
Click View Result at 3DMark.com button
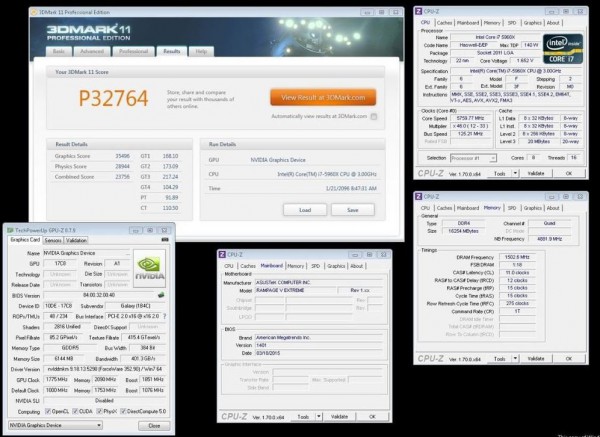[x=323, y=98]
